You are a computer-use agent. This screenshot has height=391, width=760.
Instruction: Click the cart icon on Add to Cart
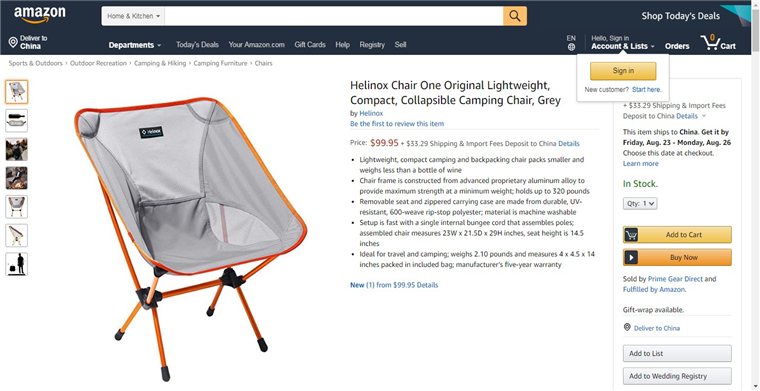[631, 235]
